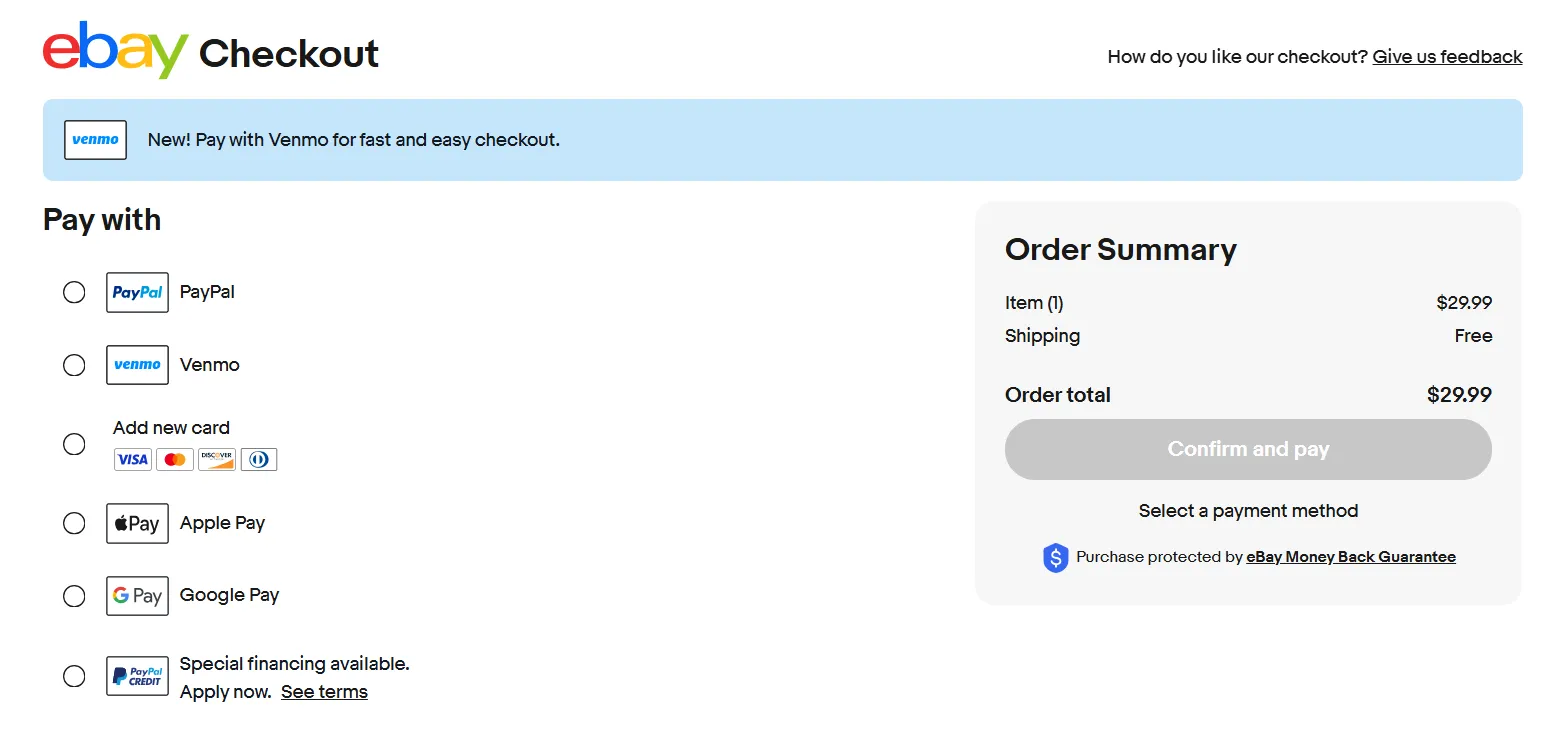
Task: Select the Venmo payment radio button
Action: (x=74, y=365)
